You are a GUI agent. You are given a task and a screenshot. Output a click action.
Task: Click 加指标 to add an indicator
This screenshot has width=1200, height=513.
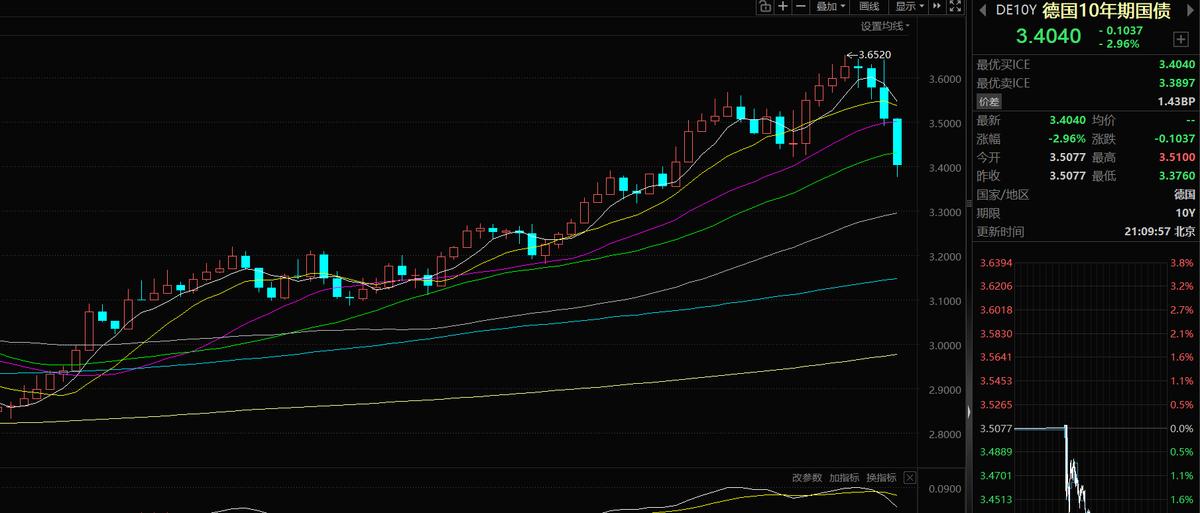coord(844,478)
